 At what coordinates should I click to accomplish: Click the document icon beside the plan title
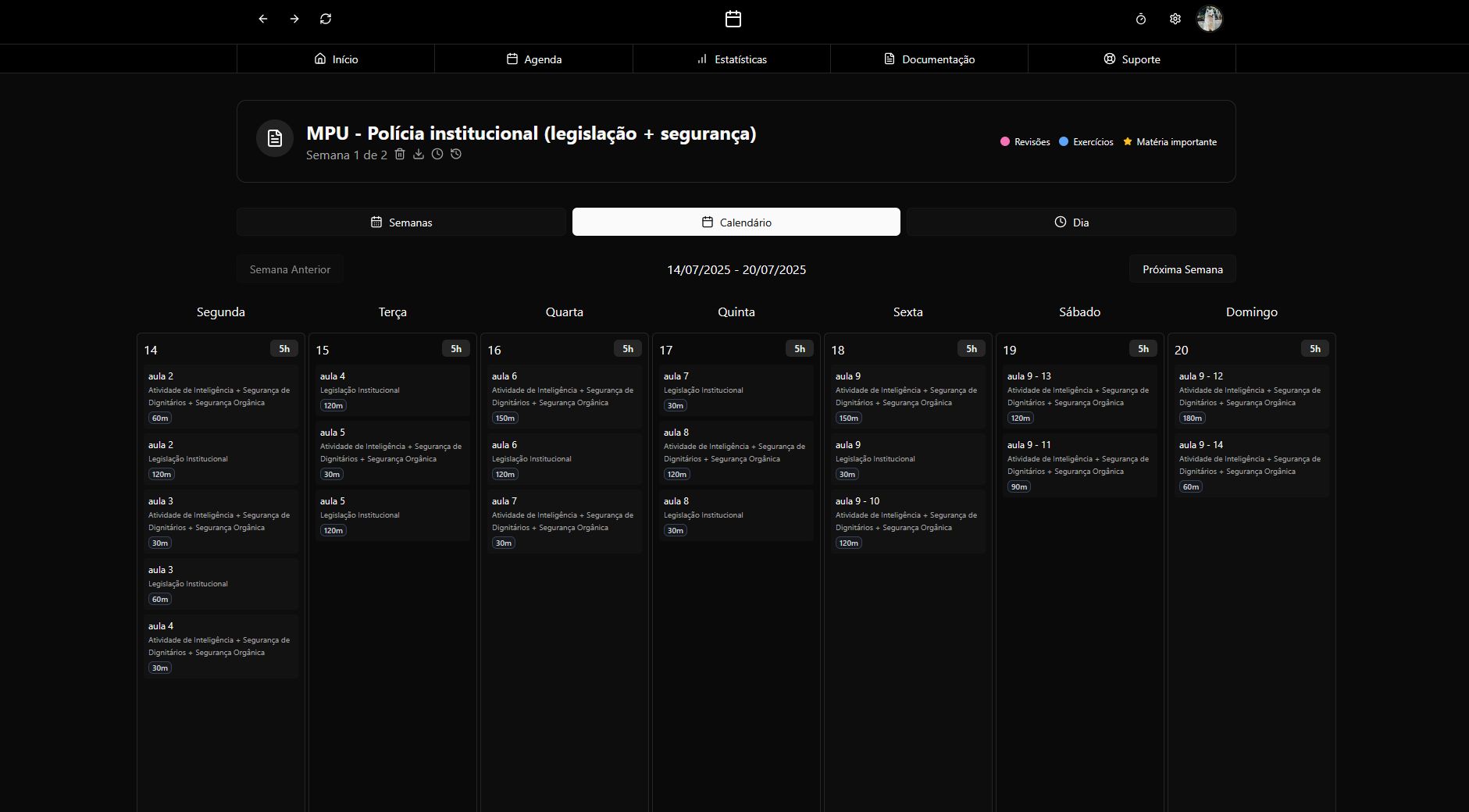(x=275, y=138)
